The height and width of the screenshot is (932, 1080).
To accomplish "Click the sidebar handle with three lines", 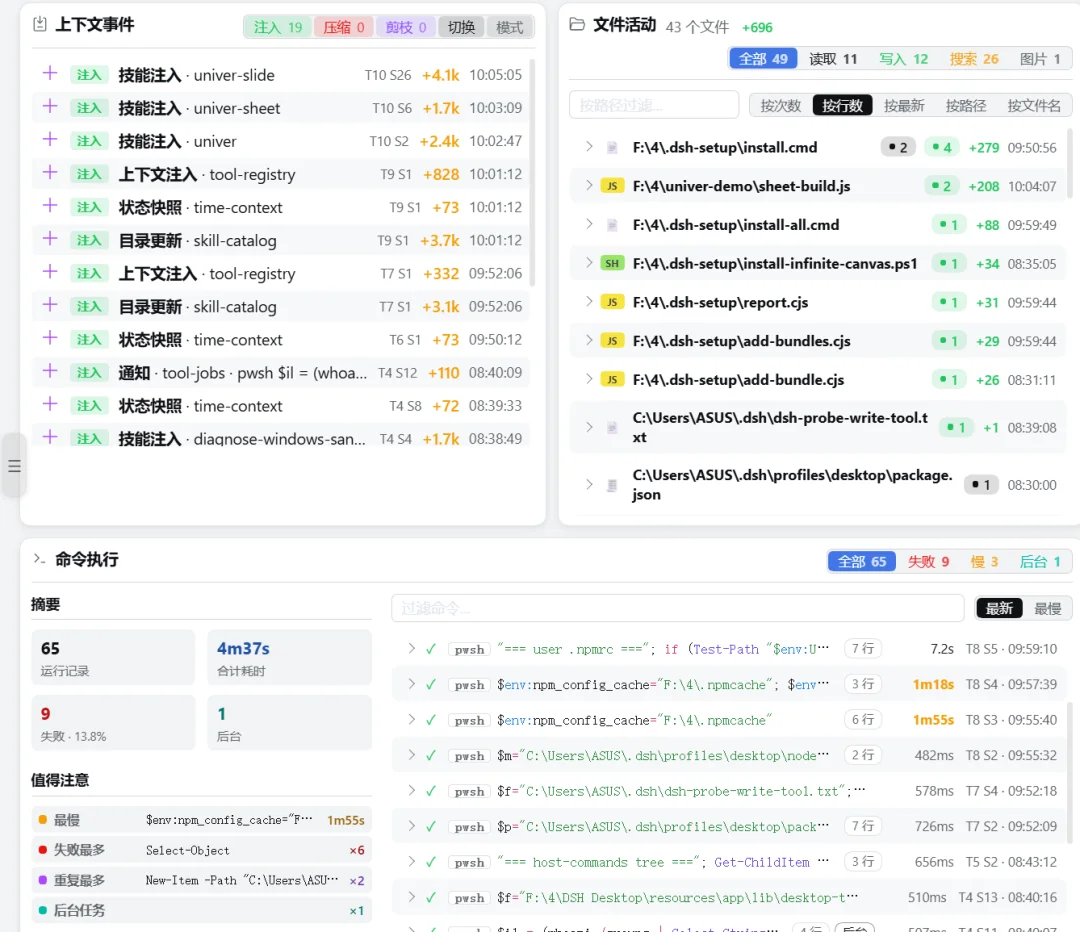I will 14,466.
